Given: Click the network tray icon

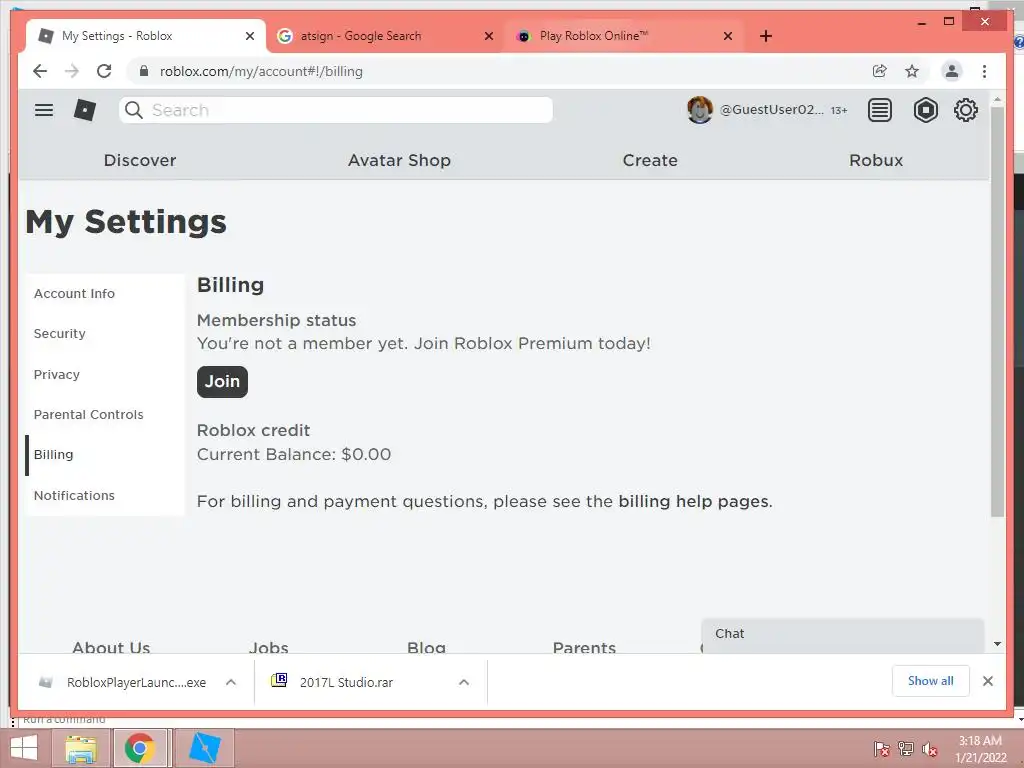Looking at the screenshot, I should pos(906,748).
